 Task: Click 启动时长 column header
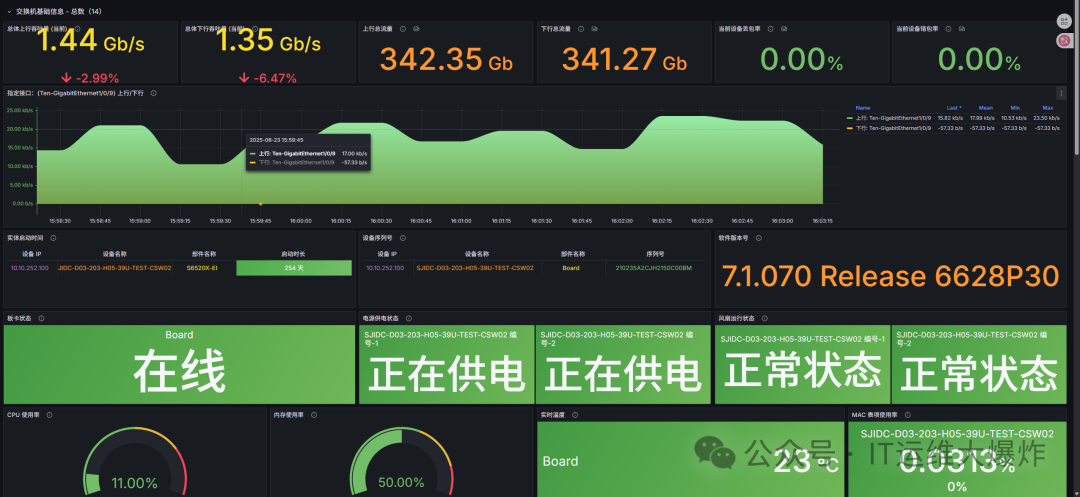(293, 254)
